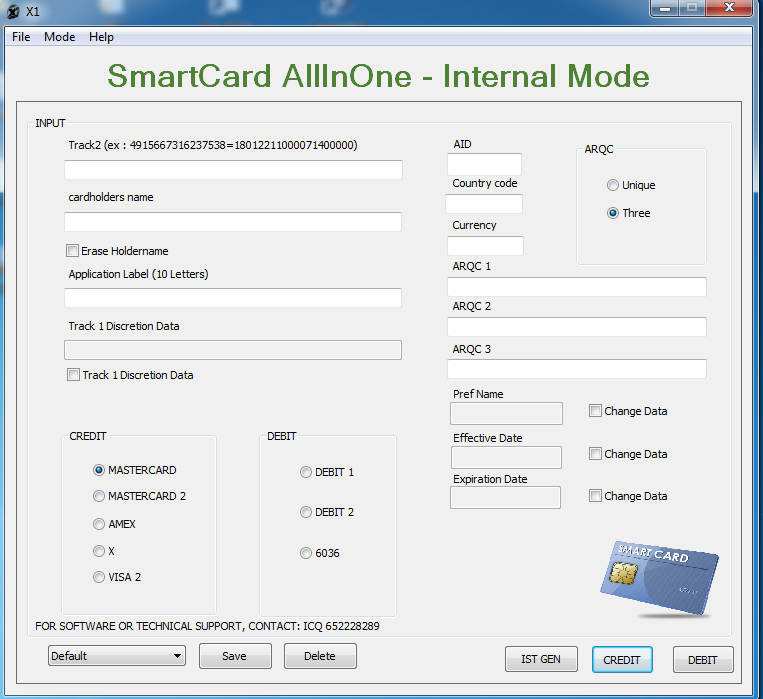Viewport: 763px width, 699px height.
Task: Click the smart card image
Action: pyautogui.click(x=659, y=578)
